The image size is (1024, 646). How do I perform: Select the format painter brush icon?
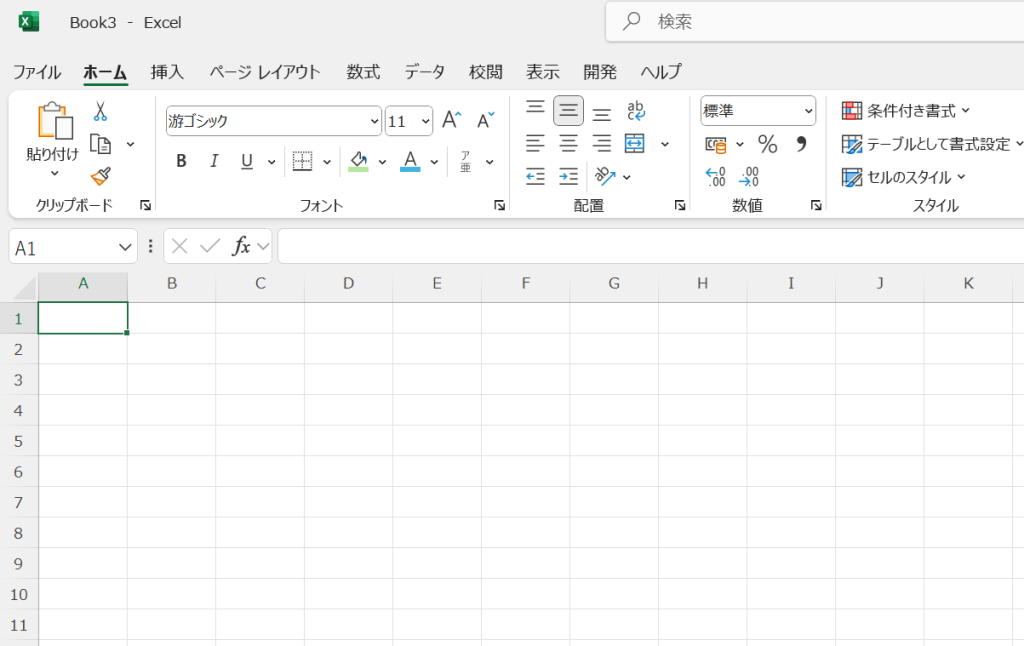tap(100, 176)
